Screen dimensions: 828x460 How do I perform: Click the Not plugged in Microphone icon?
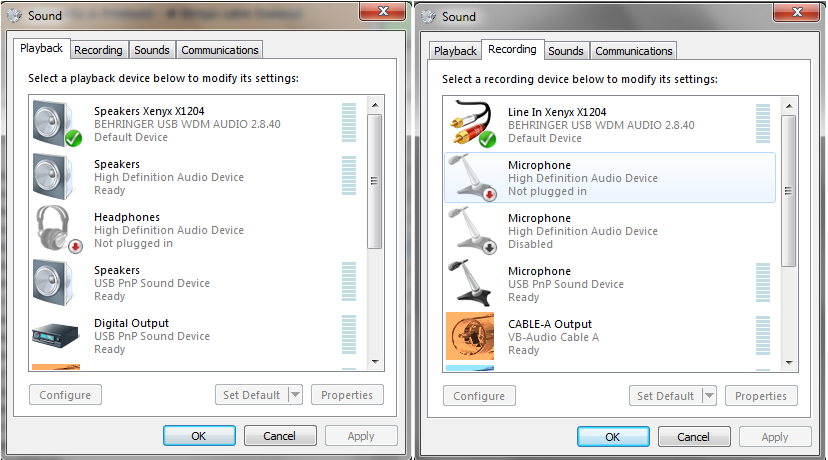pos(472,177)
